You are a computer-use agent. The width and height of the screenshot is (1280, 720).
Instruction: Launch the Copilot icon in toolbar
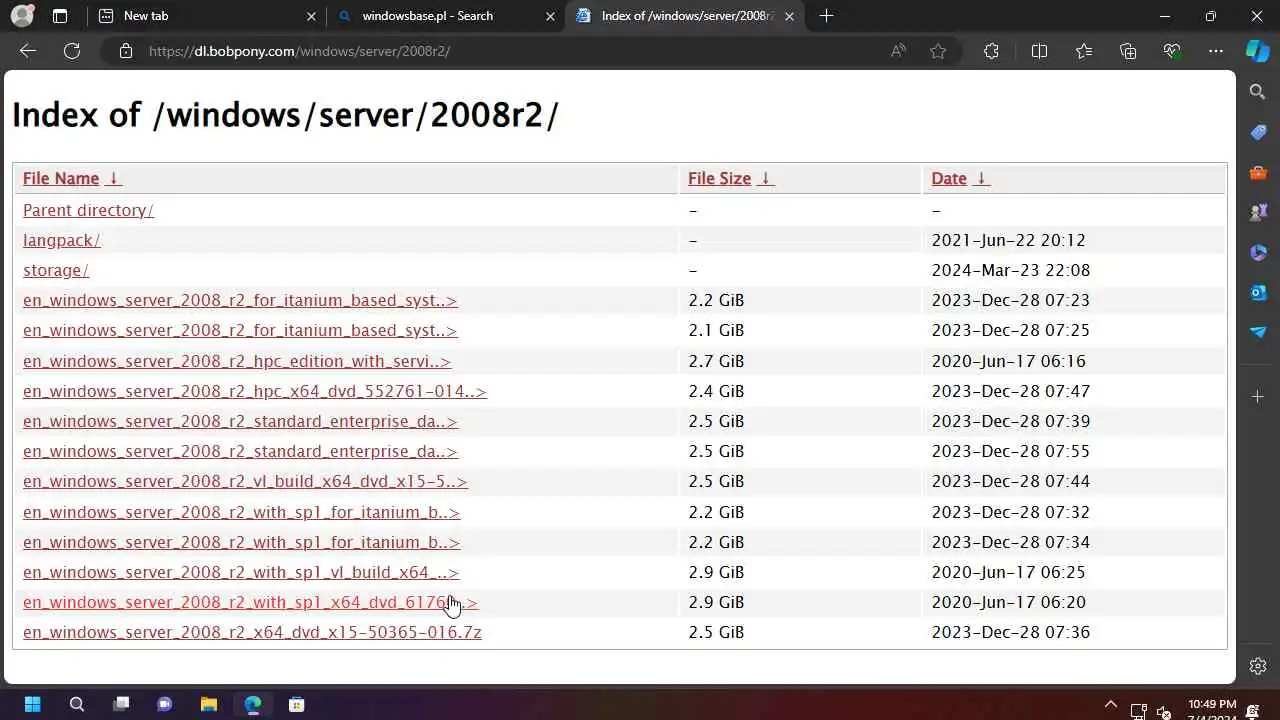point(1258,51)
